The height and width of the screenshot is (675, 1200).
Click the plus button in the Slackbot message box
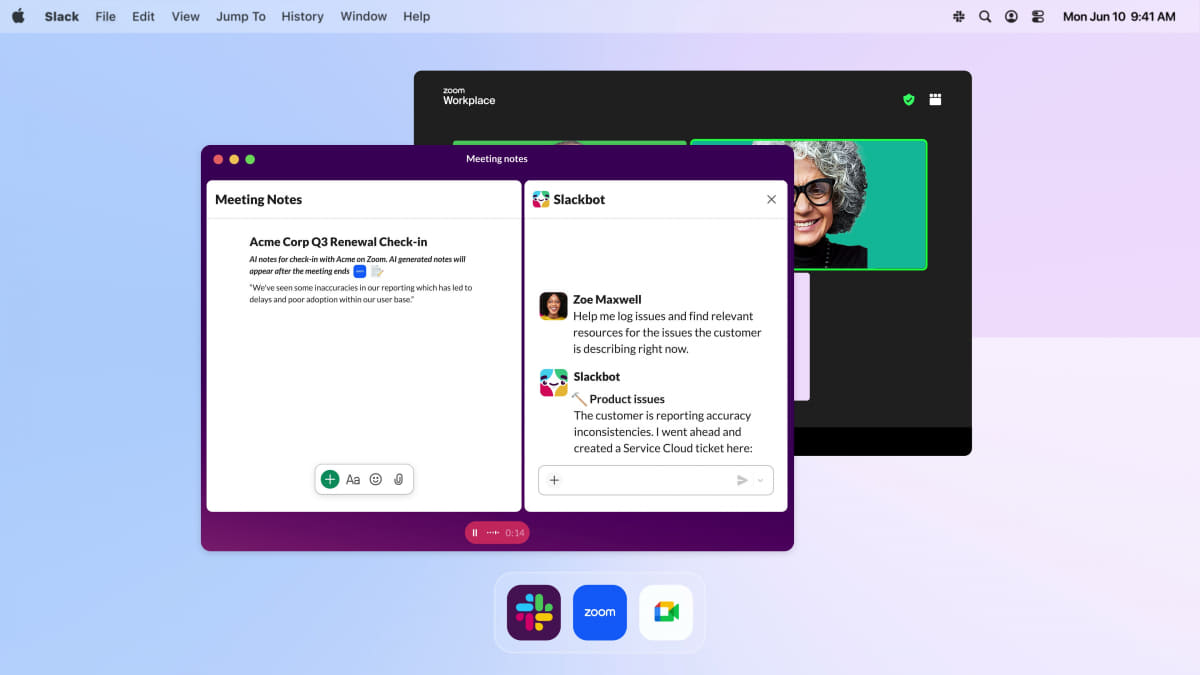tap(554, 480)
